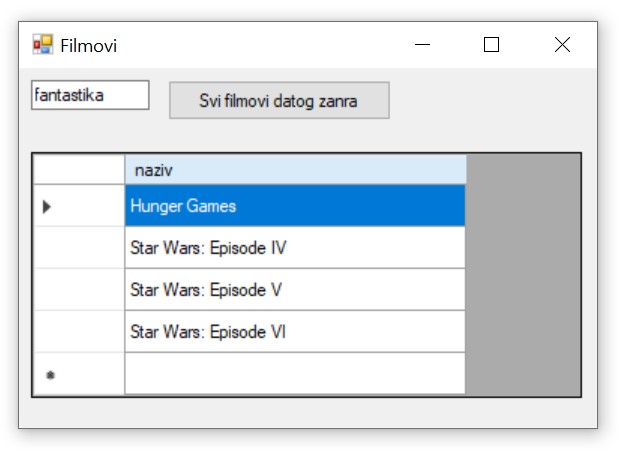Click the Filmovi application icon in title bar

click(42, 45)
